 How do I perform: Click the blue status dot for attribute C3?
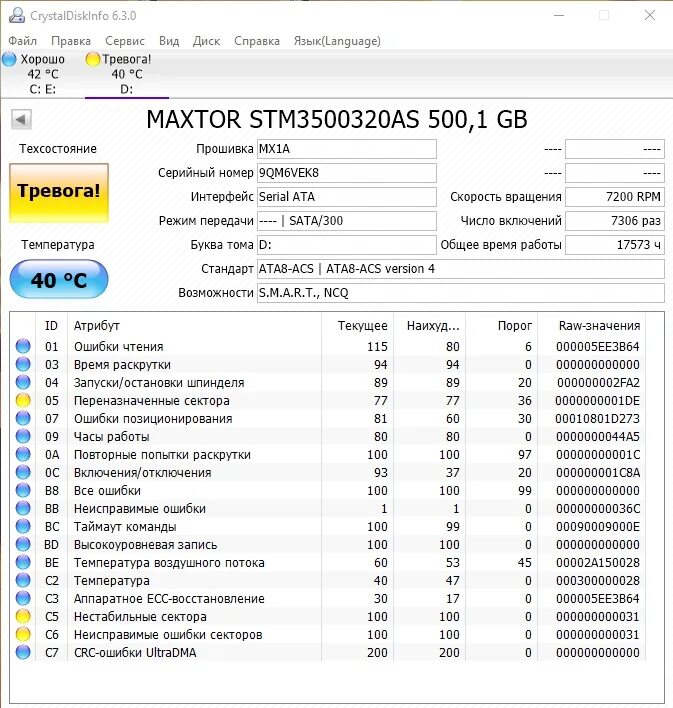pos(23,598)
